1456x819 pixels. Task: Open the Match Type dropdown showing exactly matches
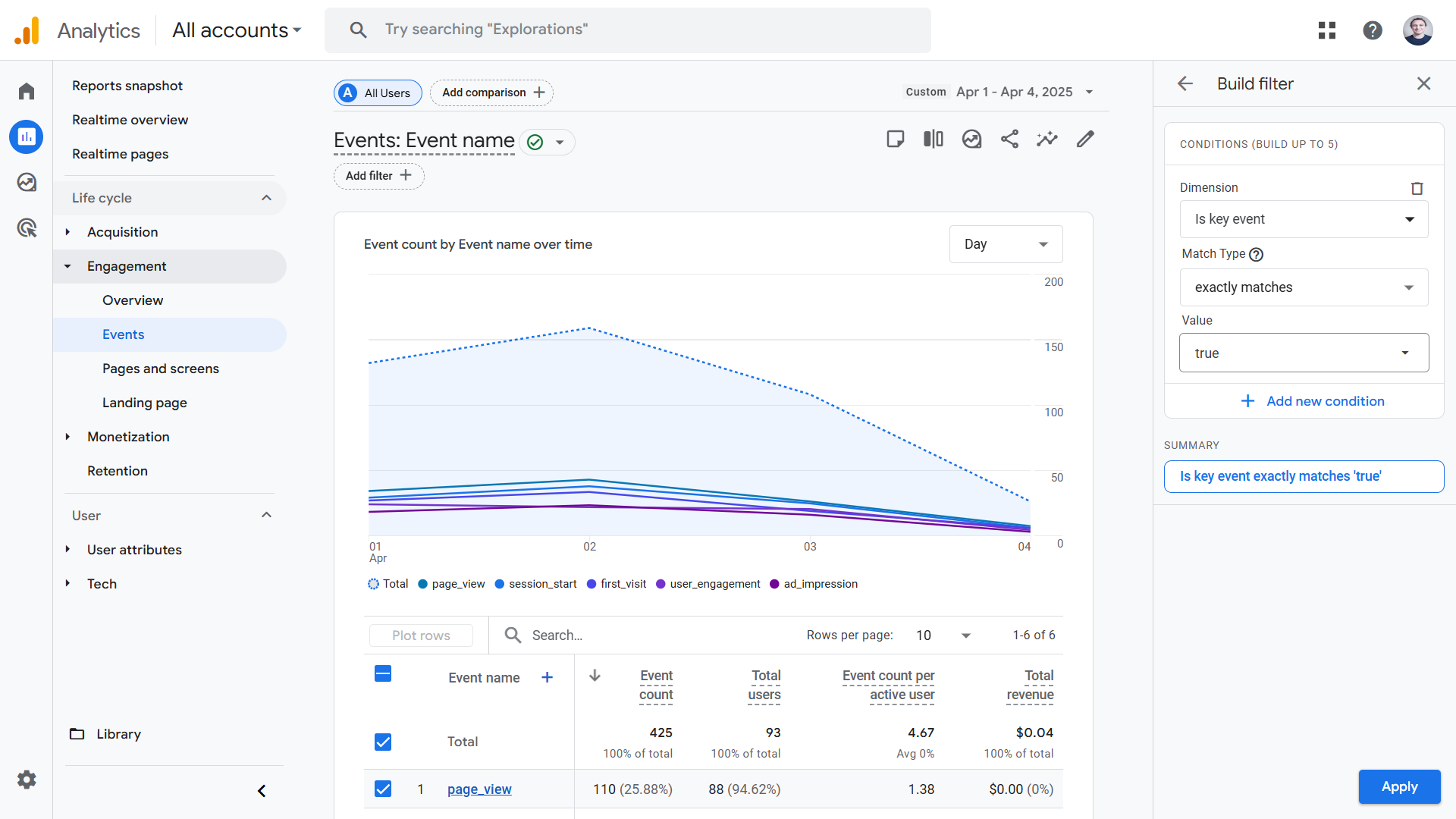[1303, 287]
